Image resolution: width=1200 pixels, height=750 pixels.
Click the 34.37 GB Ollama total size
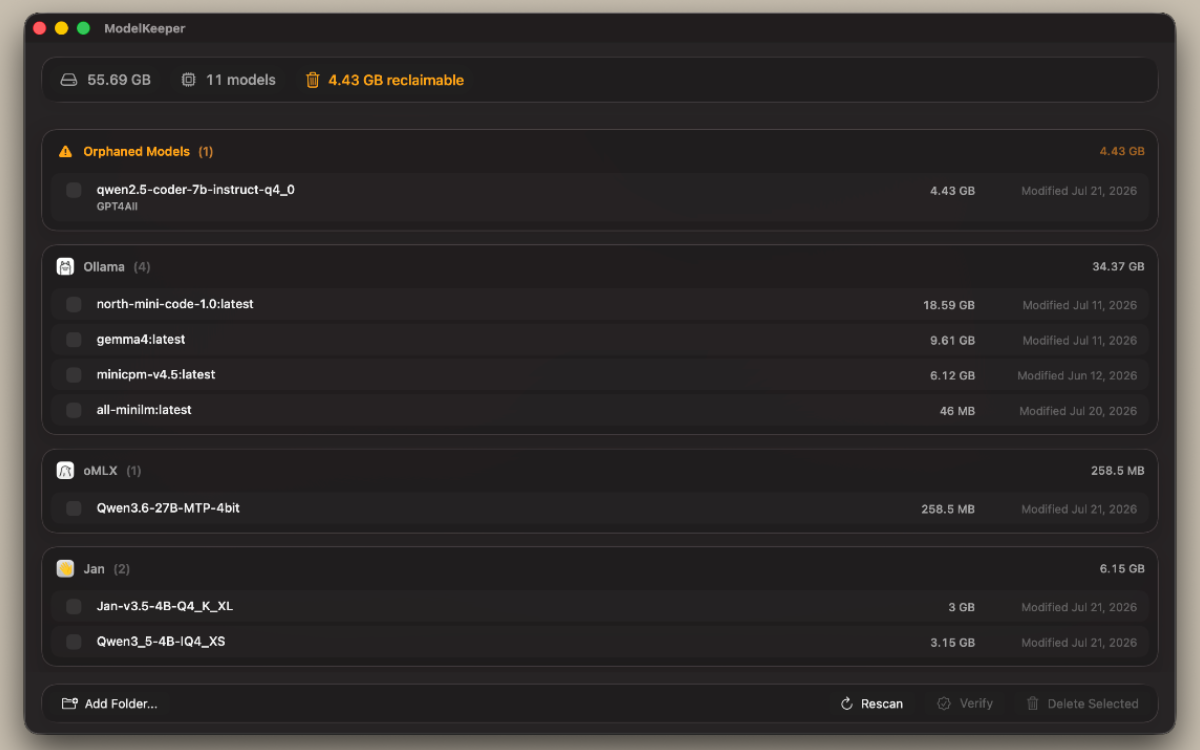[x=1118, y=267]
